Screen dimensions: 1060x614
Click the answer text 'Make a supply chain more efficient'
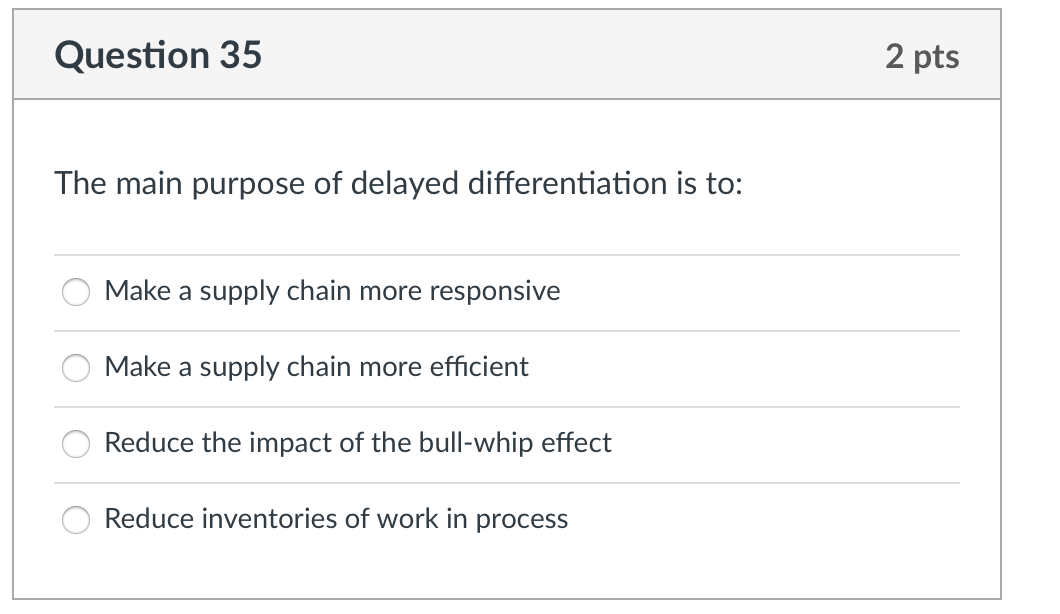click(315, 367)
